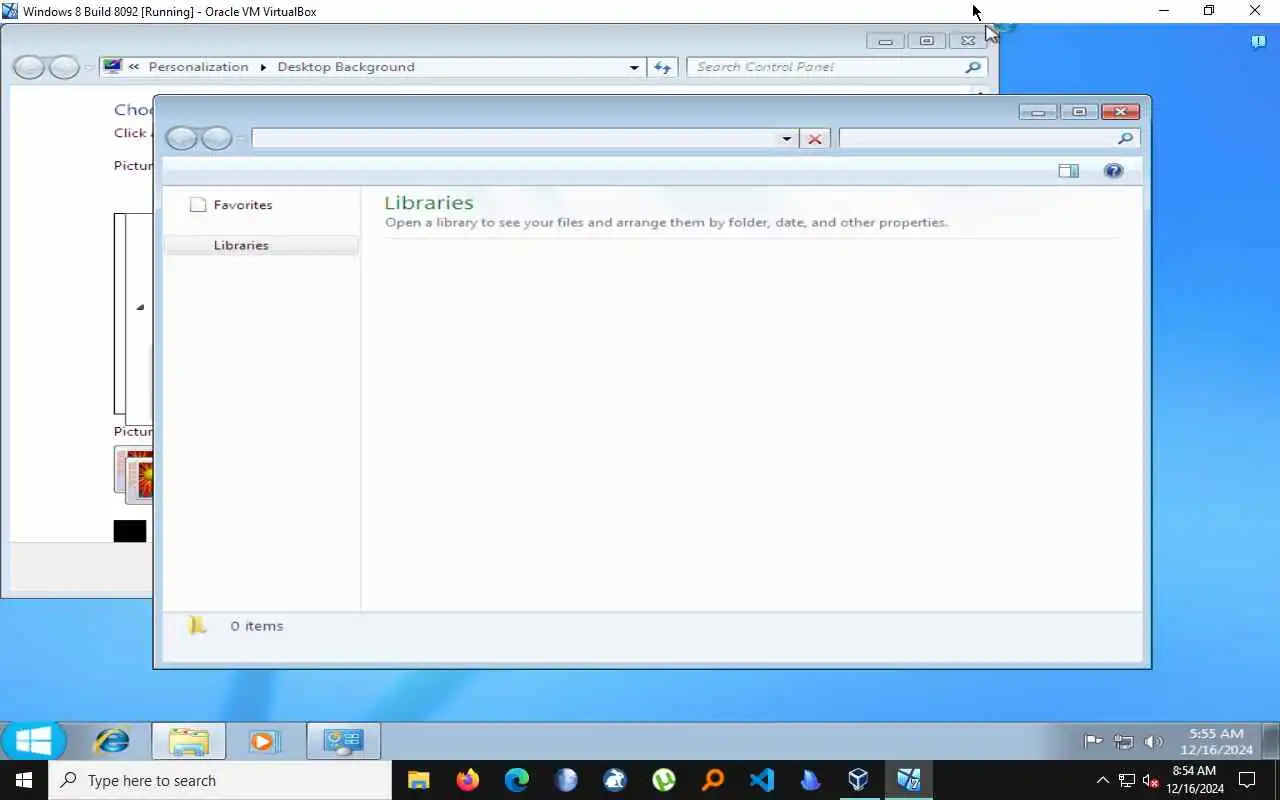The image size is (1280, 800).
Task: Click the Personalization breadcrumb
Action: (x=198, y=67)
